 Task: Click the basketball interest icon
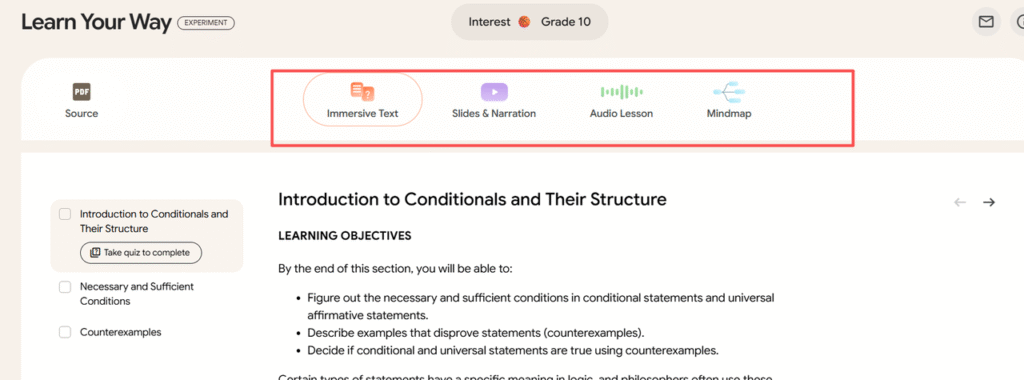(524, 22)
